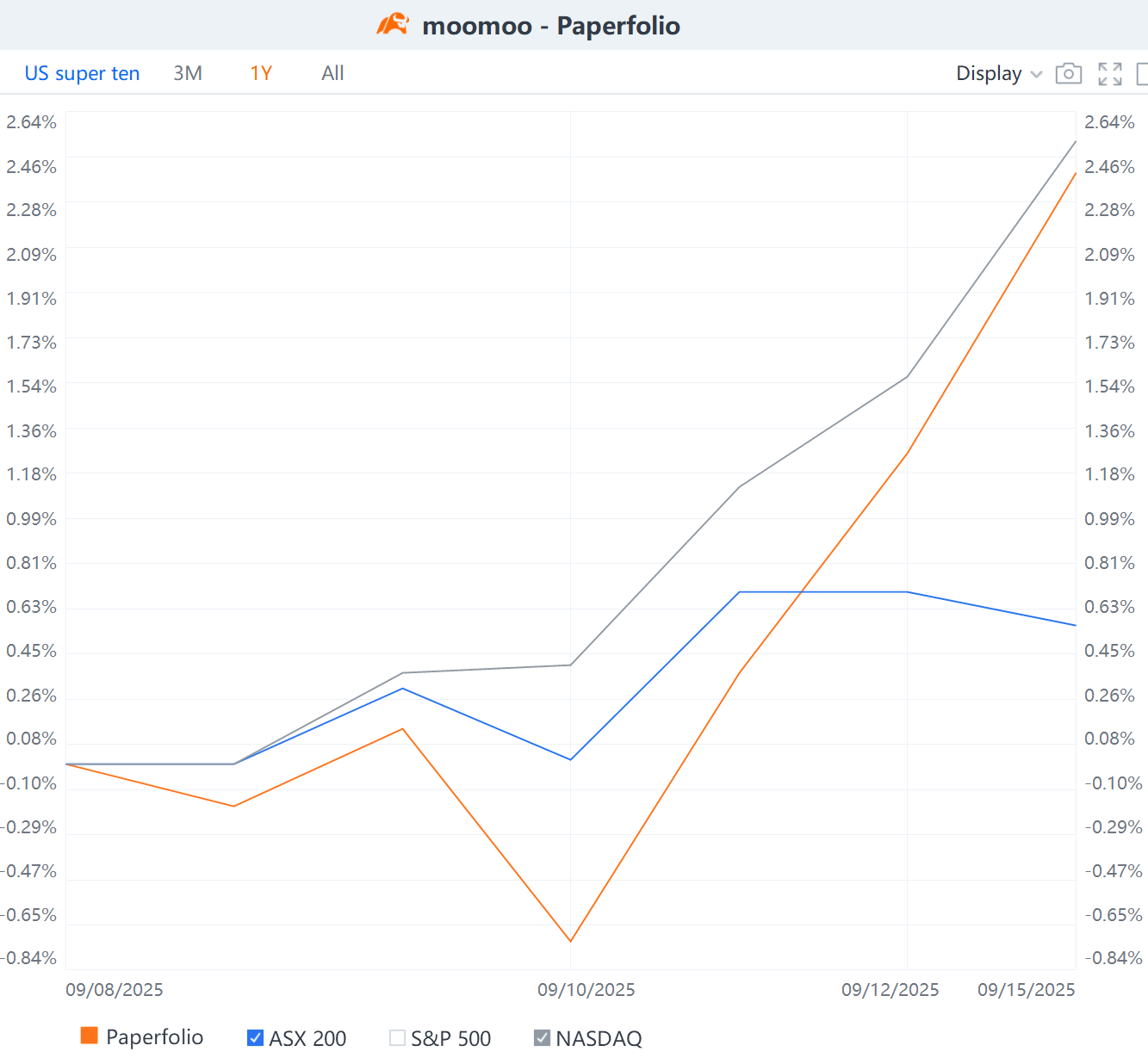Enable the S&P 500 checkbox
The image size is (1148, 1064).
pyautogui.click(x=397, y=1038)
